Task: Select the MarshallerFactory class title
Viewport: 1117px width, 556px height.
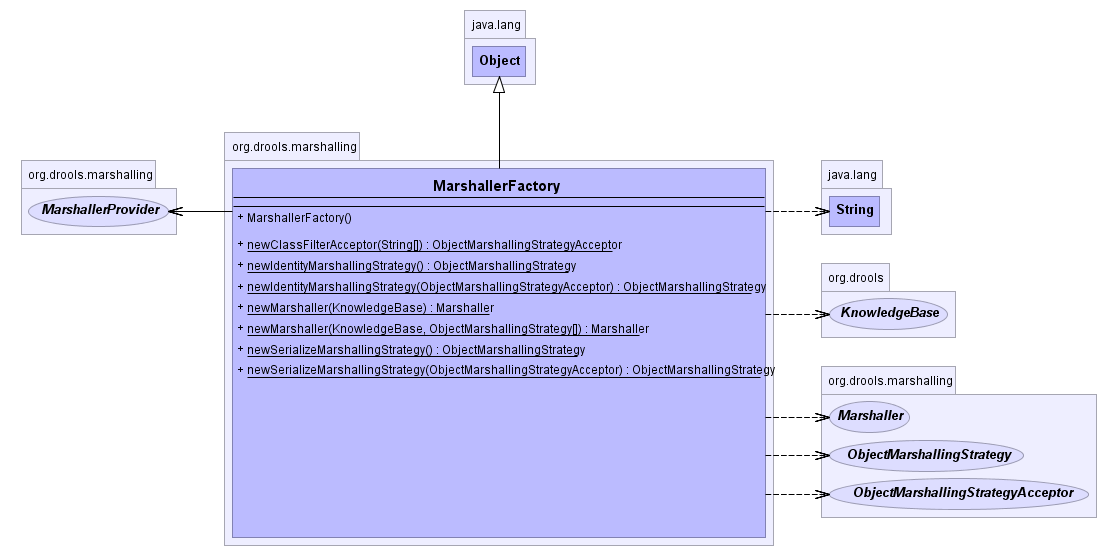Action: [x=497, y=186]
